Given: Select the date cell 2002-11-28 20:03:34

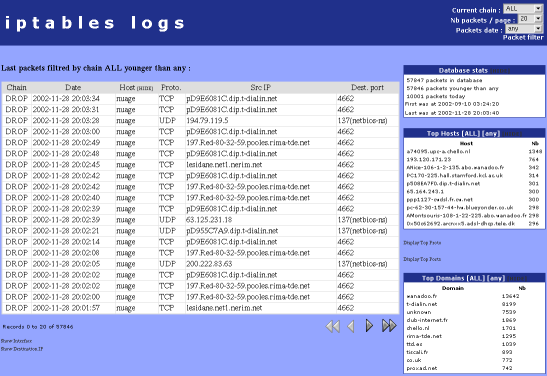Looking at the screenshot, I should [66, 99].
